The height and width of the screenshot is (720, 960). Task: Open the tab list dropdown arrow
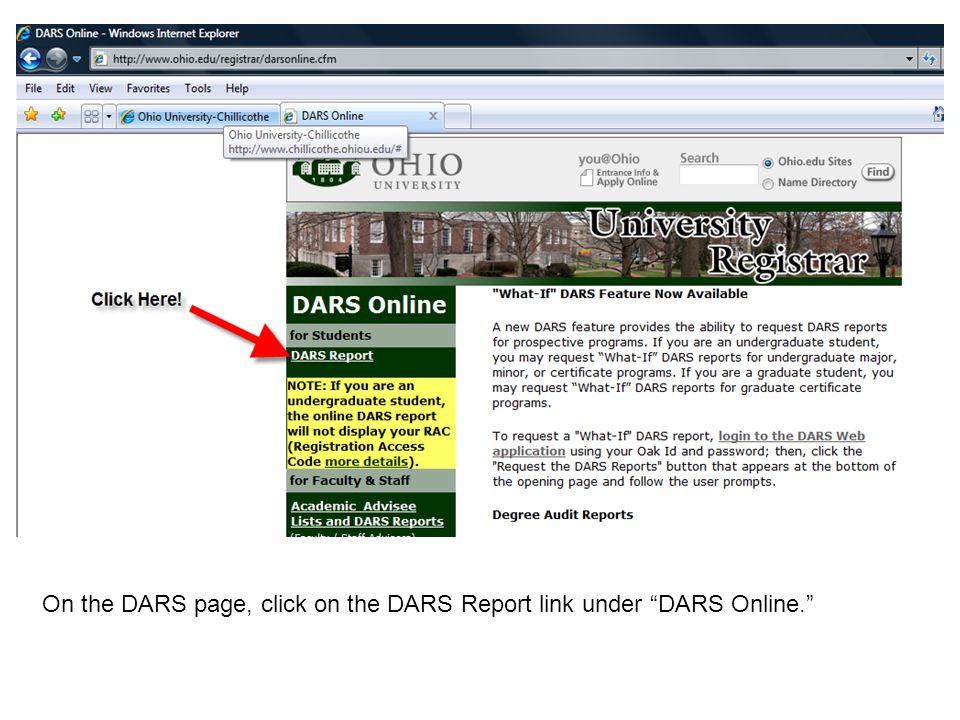[x=108, y=116]
